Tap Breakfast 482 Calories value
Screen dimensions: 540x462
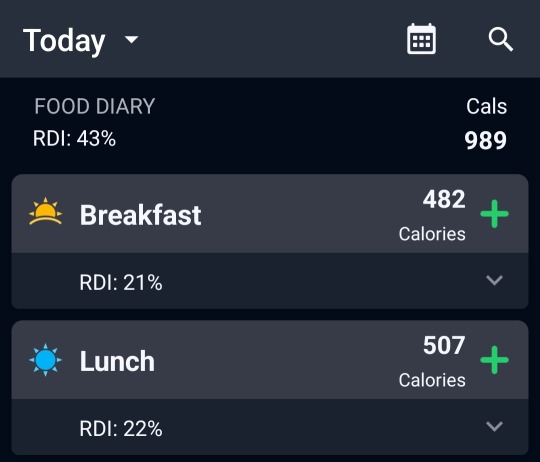coord(432,215)
